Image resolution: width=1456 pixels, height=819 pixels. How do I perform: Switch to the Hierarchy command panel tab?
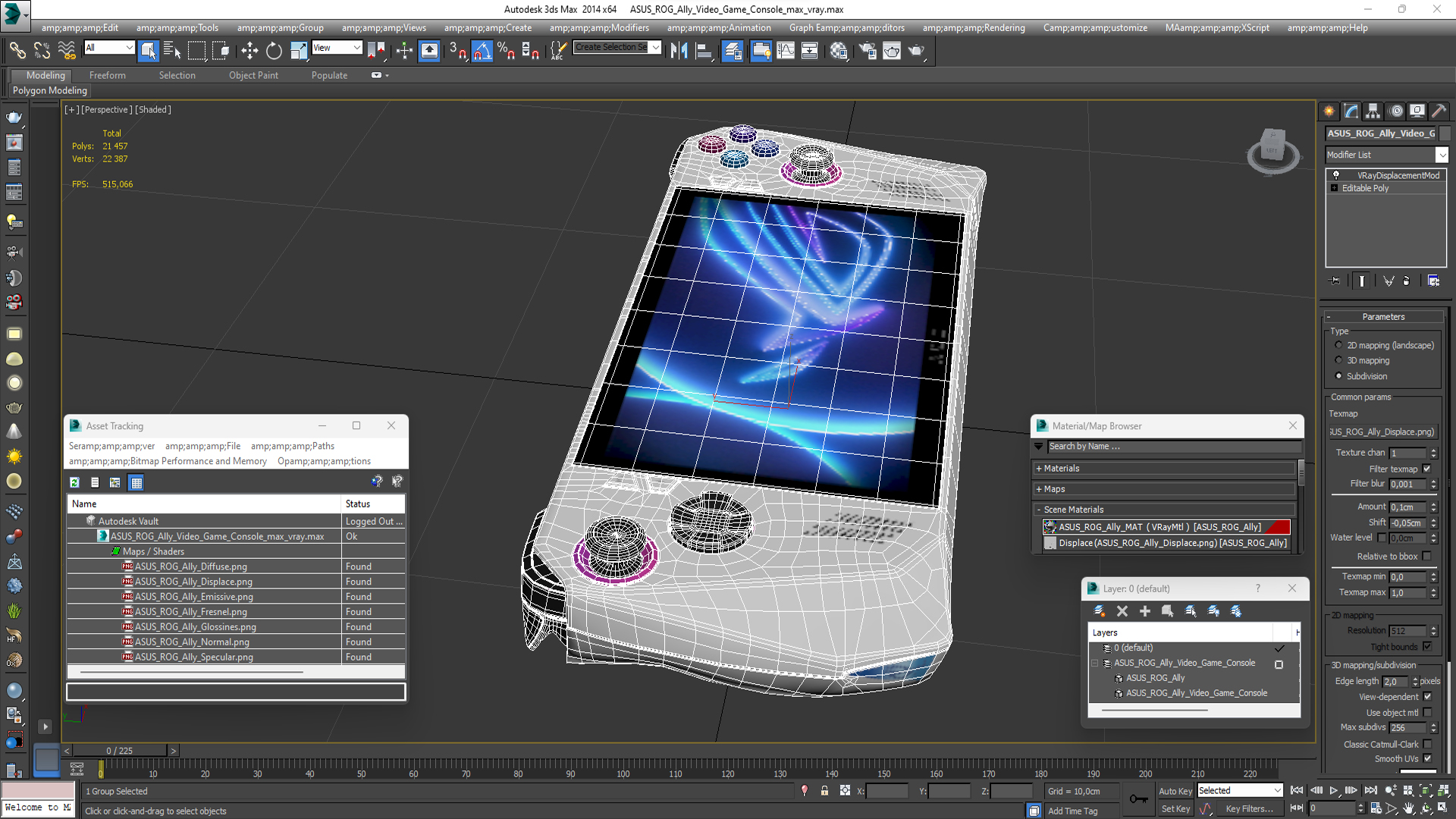click(x=1373, y=111)
